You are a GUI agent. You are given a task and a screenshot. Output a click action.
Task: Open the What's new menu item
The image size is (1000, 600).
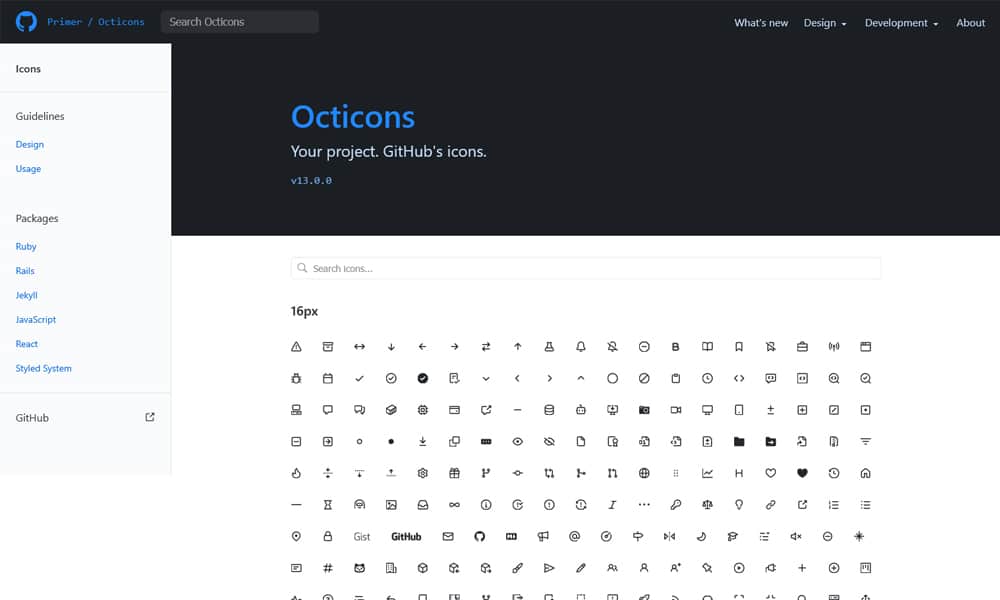pos(761,22)
